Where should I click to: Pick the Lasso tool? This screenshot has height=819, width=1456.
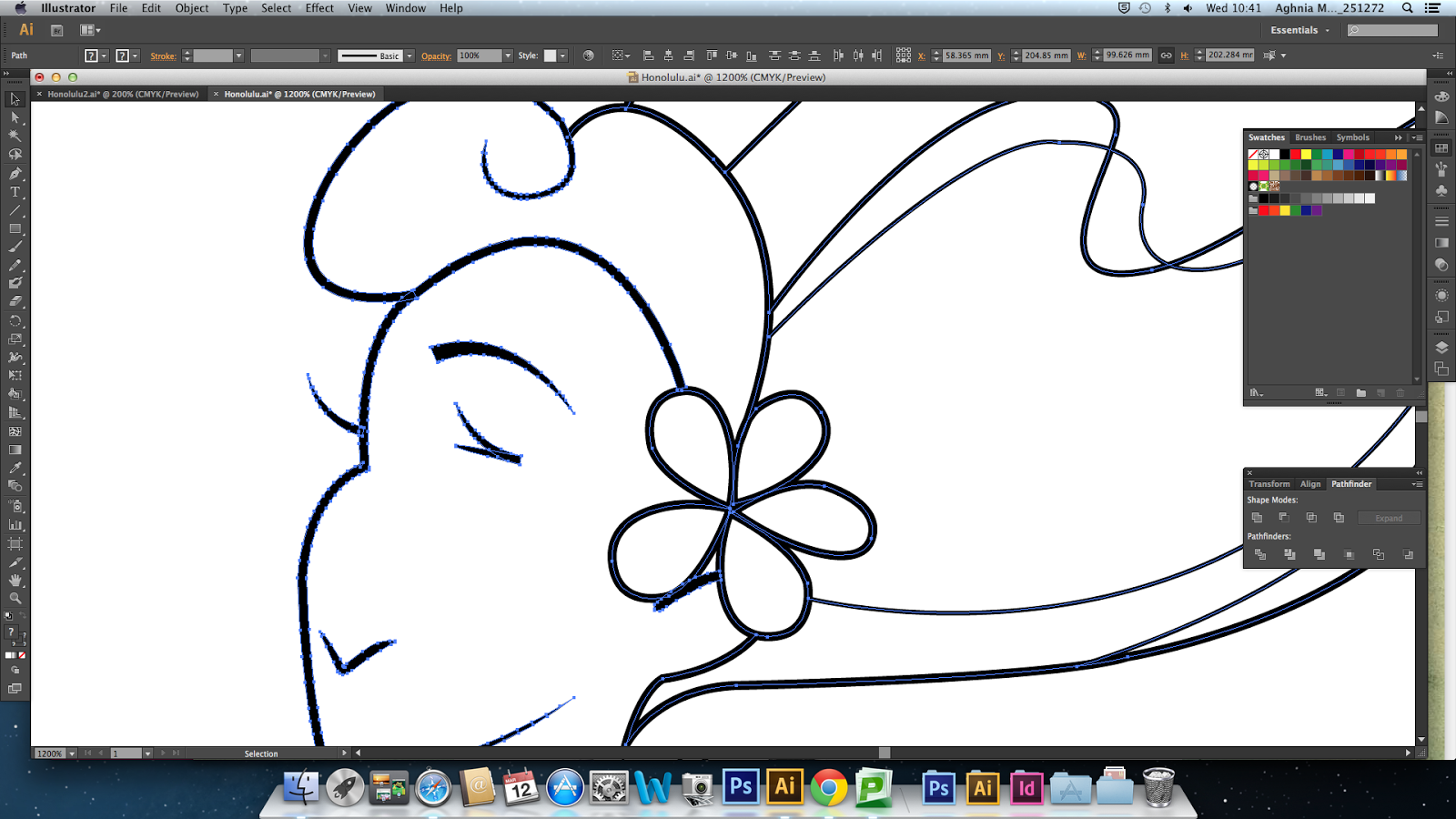point(15,155)
